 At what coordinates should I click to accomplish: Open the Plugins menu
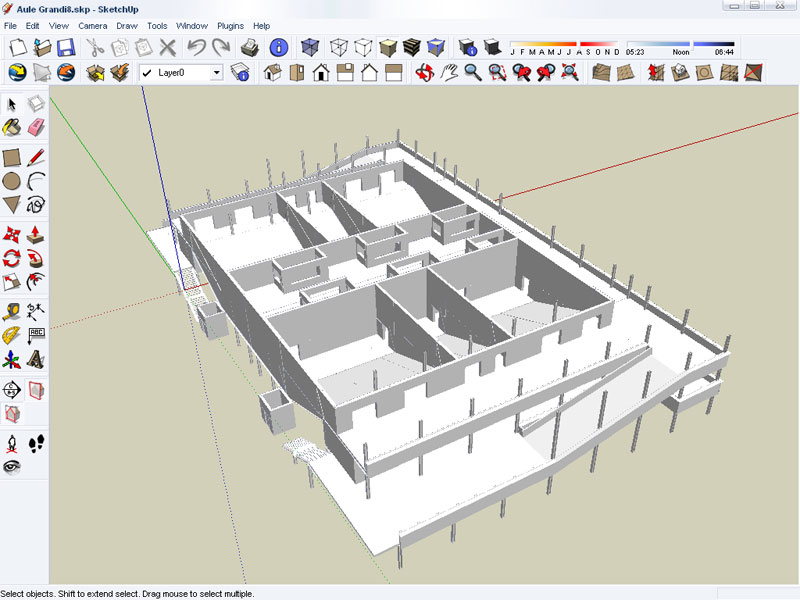pyautogui.click(x=230, y=25)
